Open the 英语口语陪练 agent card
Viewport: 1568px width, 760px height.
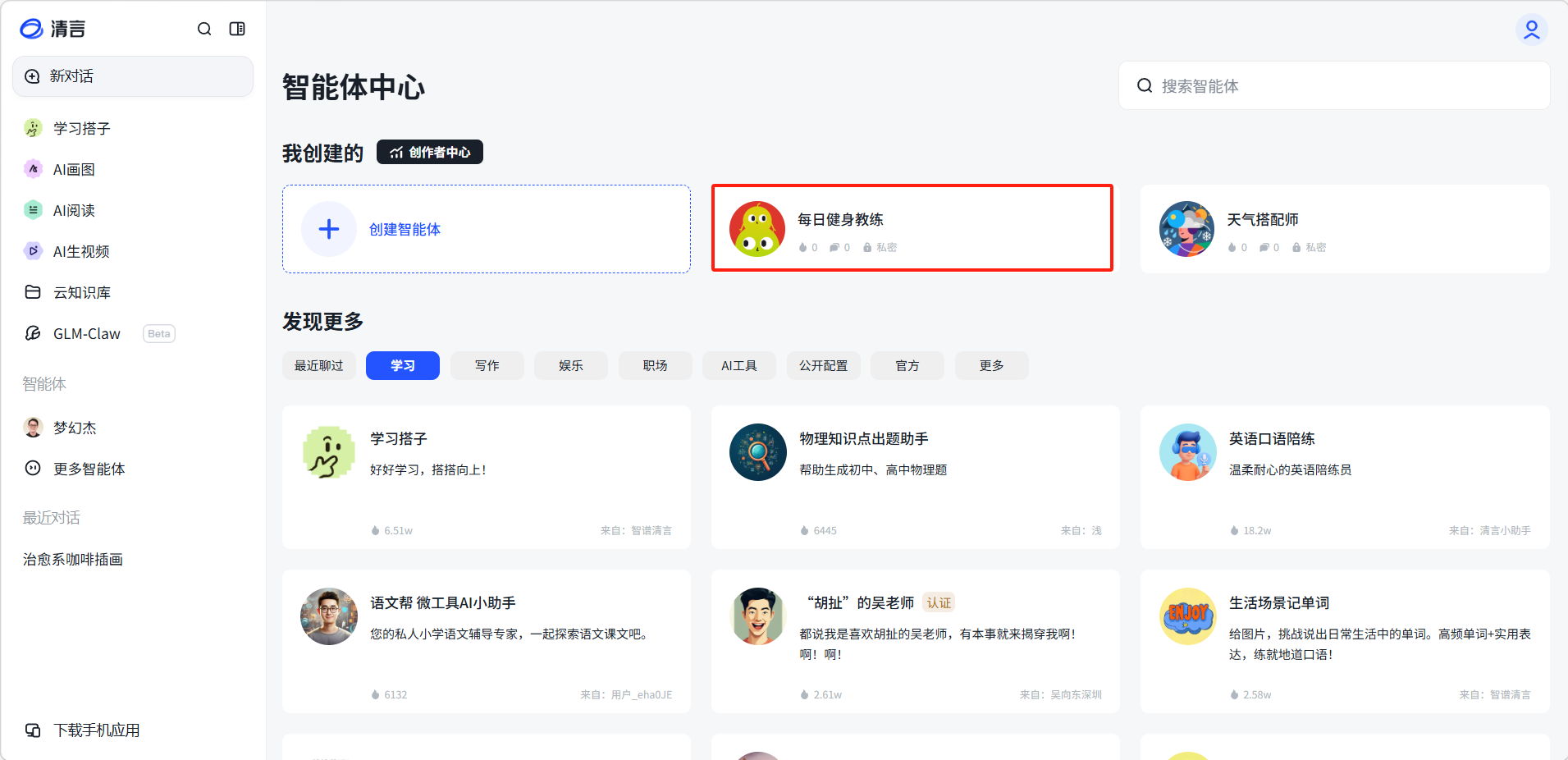pyautogui.click(x=1344, y=477)
